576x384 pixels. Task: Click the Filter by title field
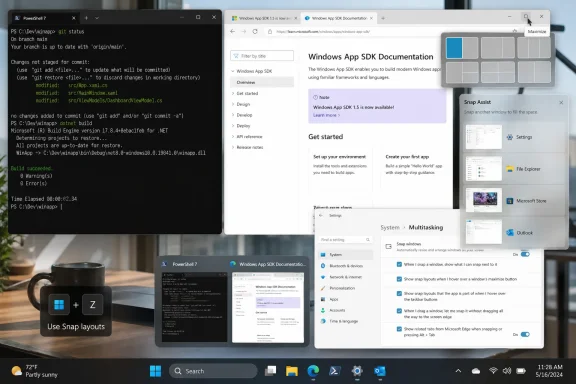[262, 56]
